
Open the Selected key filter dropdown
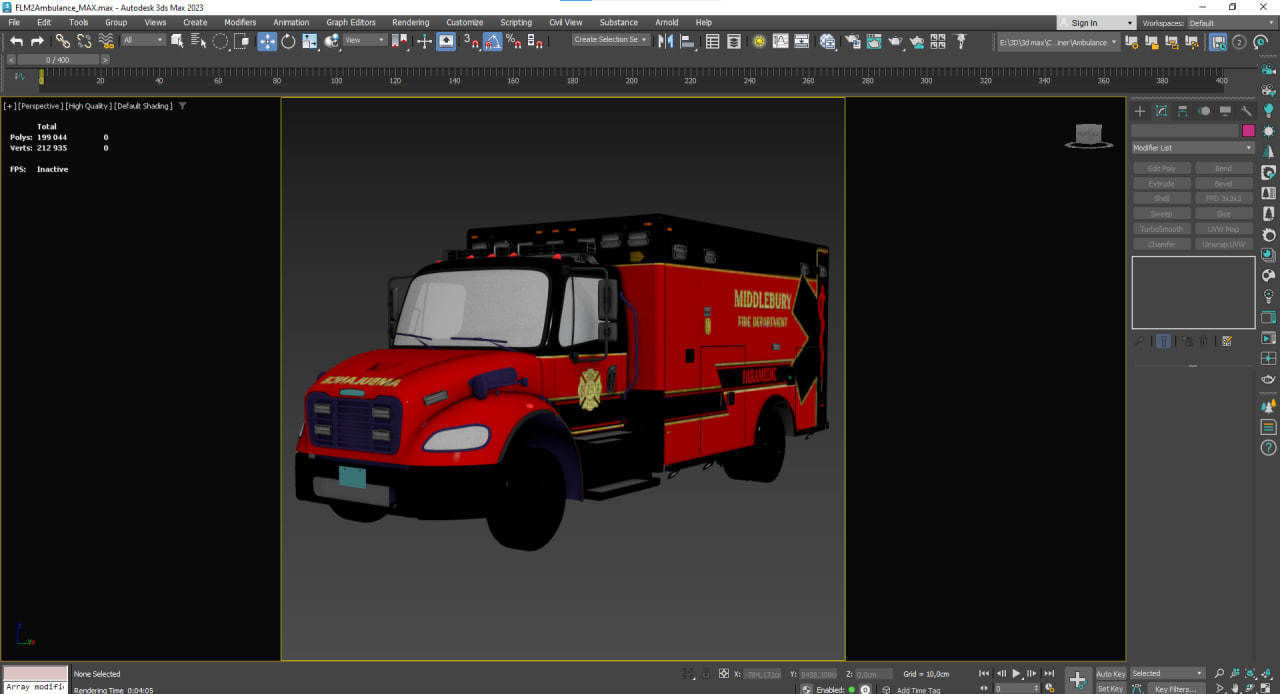coord(1167,674)
